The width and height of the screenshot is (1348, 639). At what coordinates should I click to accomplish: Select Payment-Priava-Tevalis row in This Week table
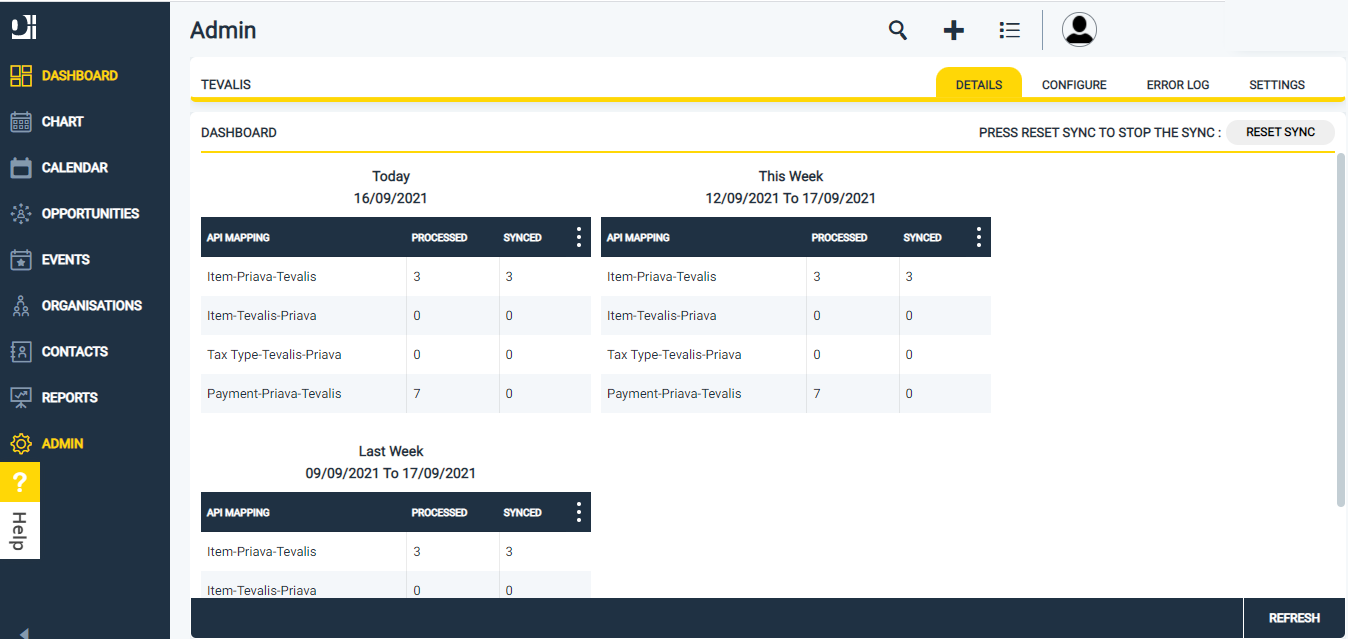796,394
